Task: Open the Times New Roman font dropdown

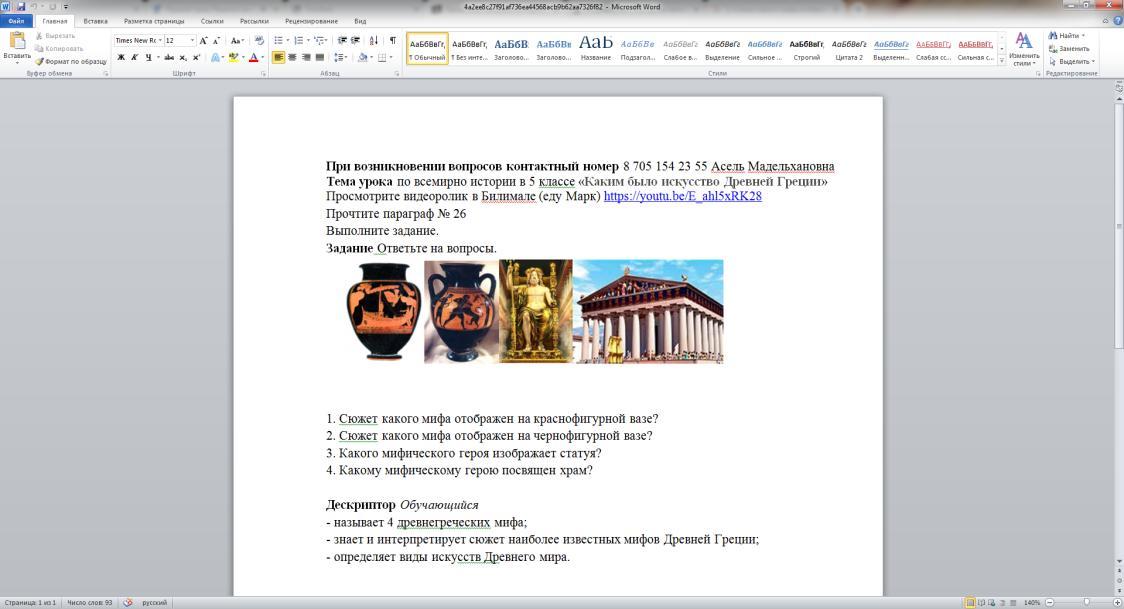Action: 158,41
